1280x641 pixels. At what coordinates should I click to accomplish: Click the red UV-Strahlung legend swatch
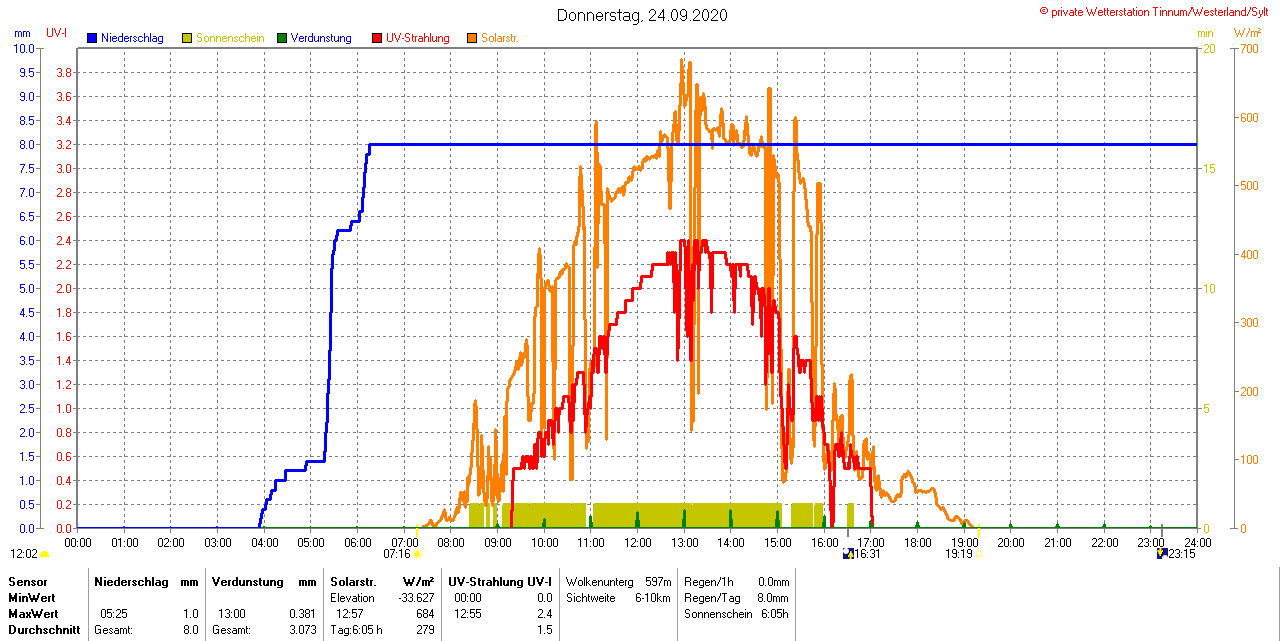(377, 38)
